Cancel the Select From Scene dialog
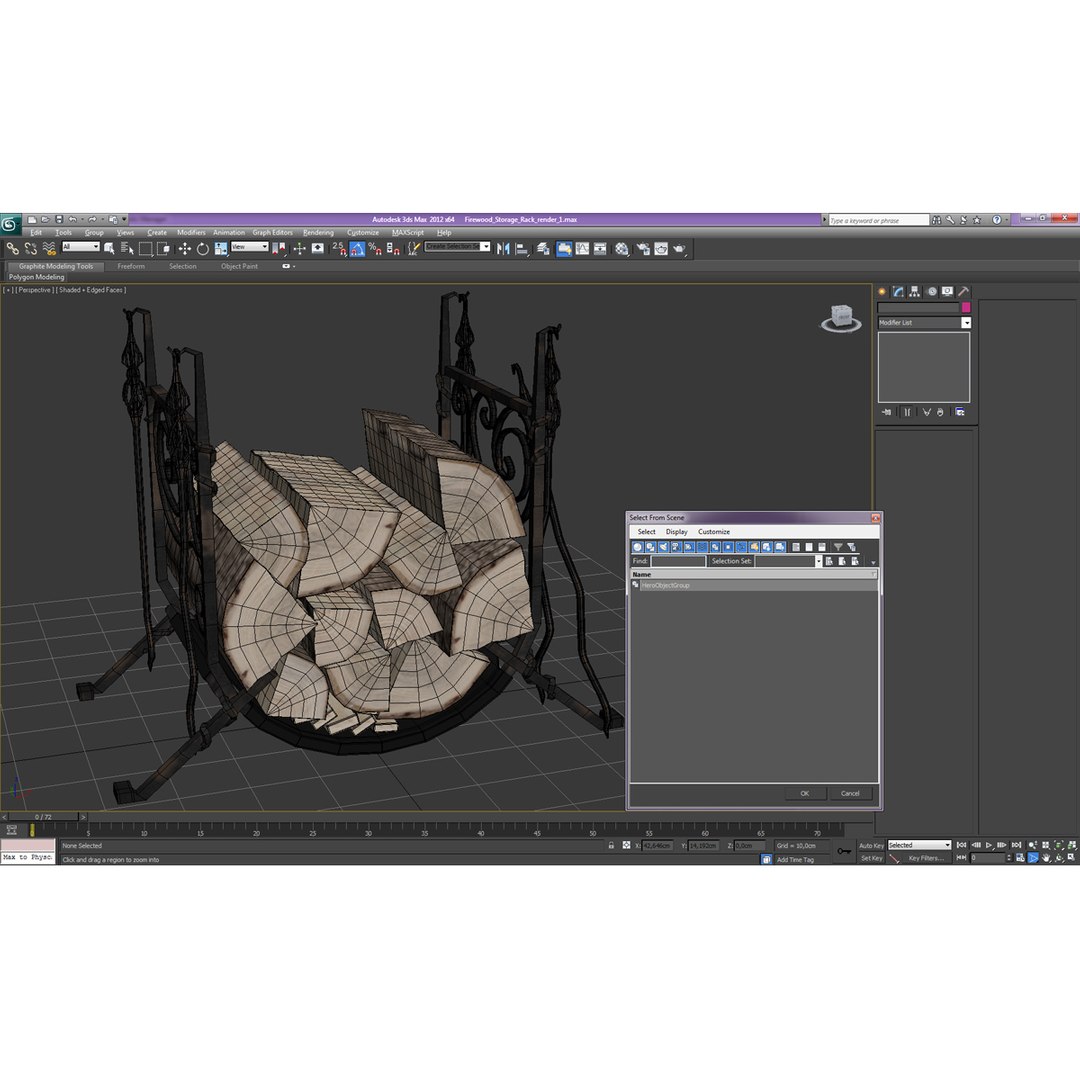1080x1080 pixels. pyautogui.click(x=850, y=793)
